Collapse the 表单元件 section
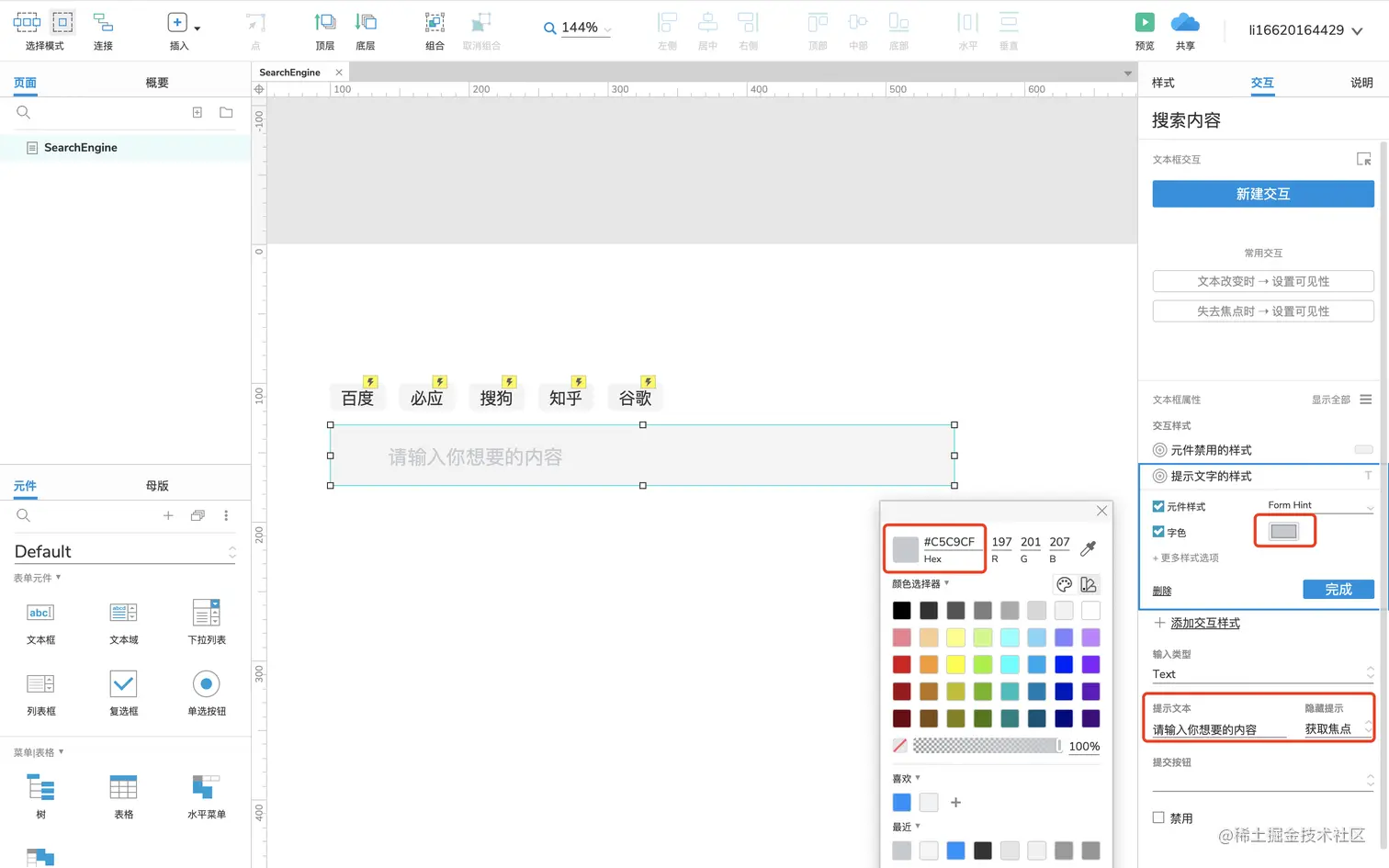Viewport: 1389px width, 868px height. pyautogui.click(x=37, y=578)
